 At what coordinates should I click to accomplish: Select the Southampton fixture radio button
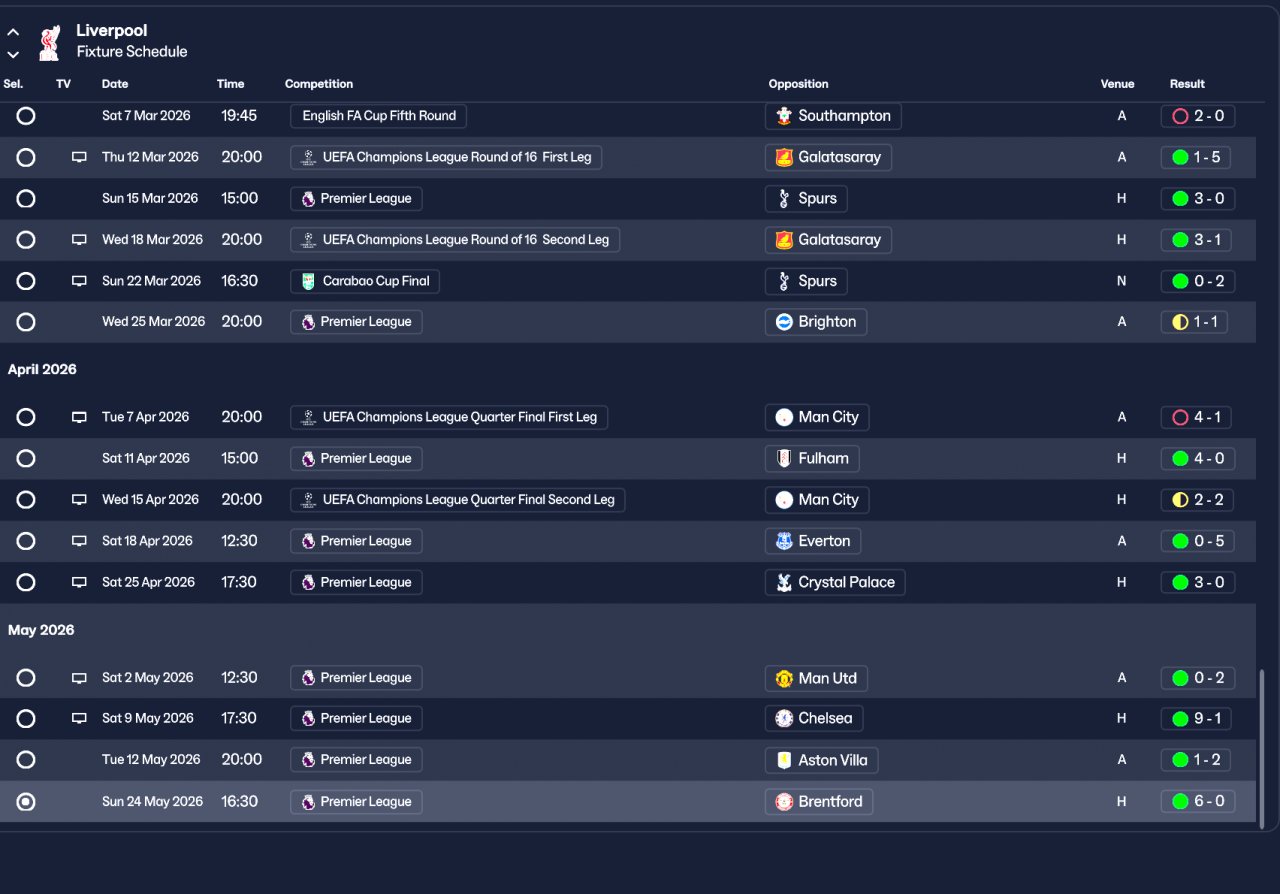coord(26,116)
